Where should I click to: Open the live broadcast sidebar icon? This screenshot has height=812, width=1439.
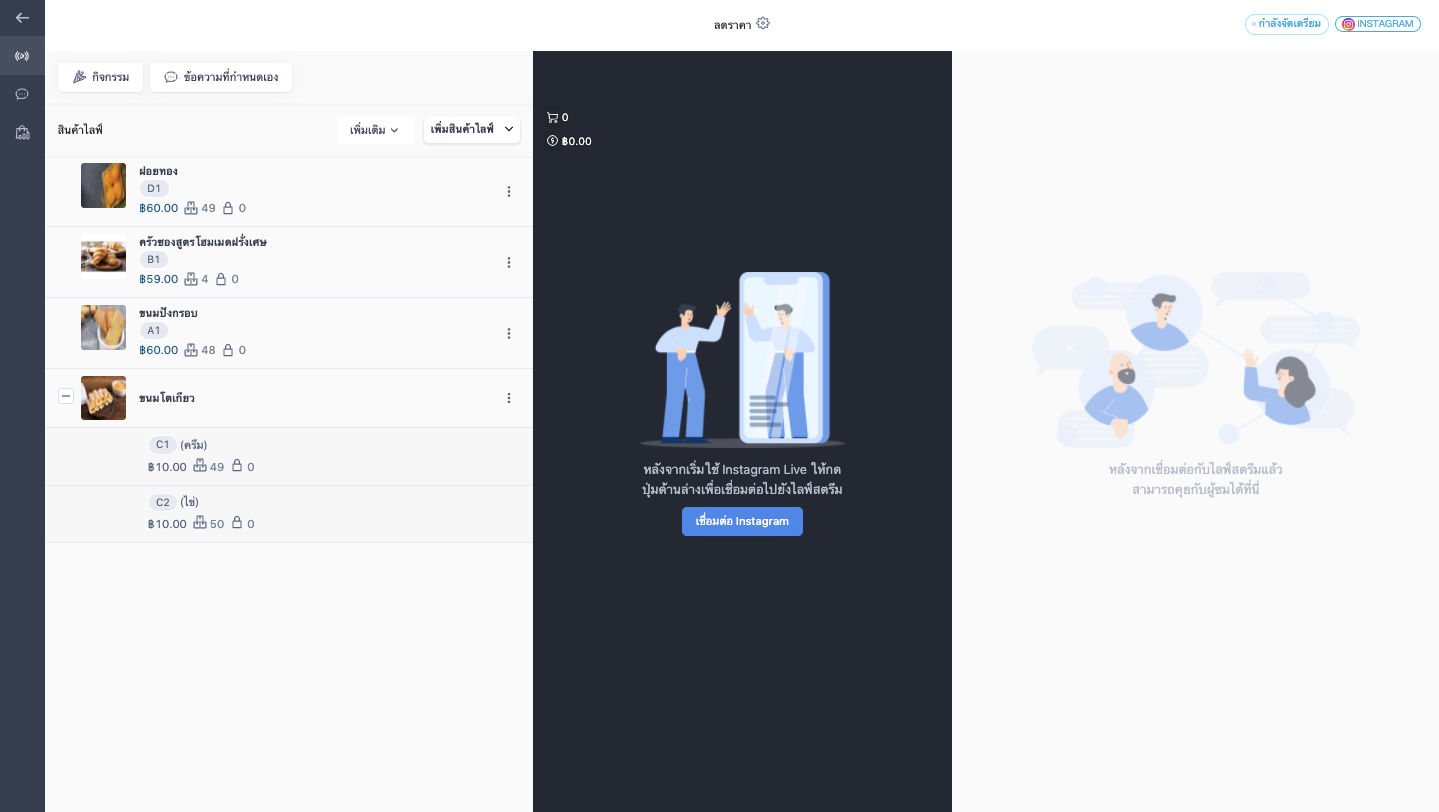click(22, 56)
